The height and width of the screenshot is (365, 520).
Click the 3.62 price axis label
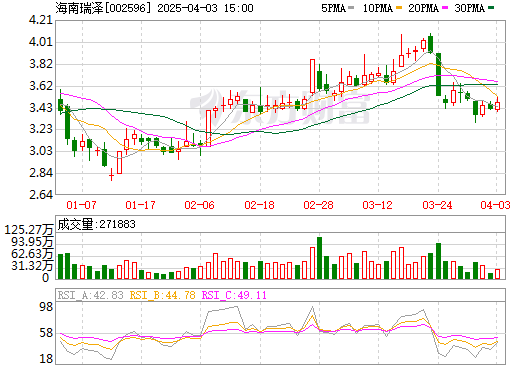(41, 86)
